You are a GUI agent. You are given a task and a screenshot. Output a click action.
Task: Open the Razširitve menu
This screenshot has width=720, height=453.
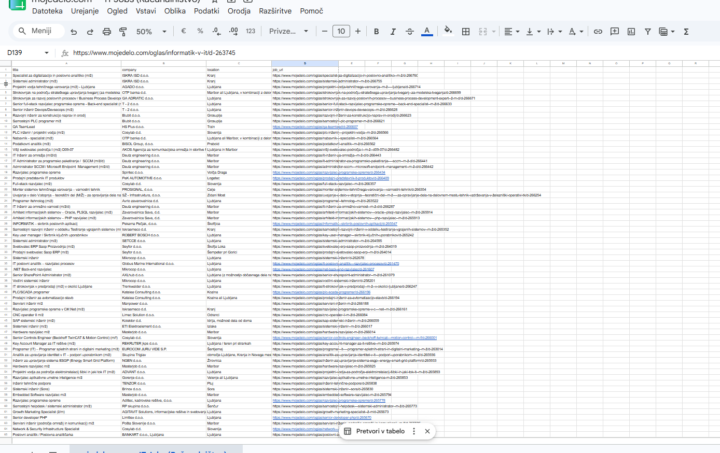click(275, 11)
